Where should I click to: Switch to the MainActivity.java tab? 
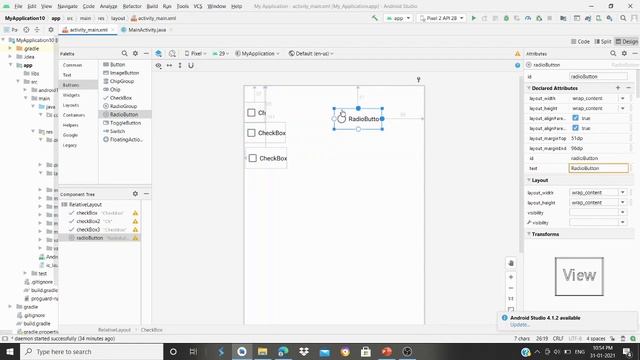point(147,30)
